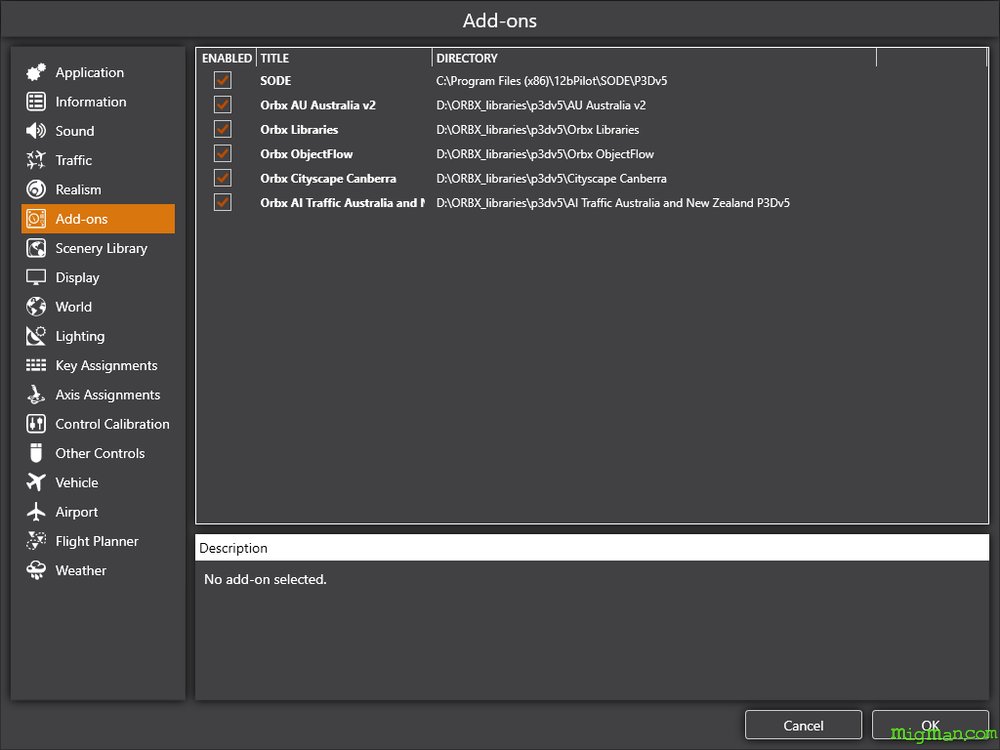Click the Flight Planner route icon

pos(36,541)
